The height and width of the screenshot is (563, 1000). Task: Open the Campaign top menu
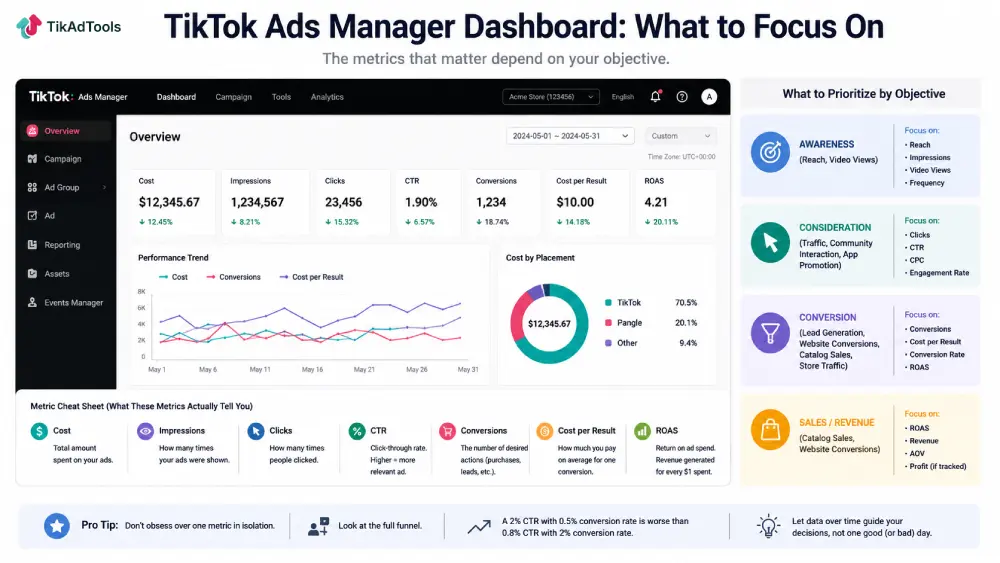(233, 97)
